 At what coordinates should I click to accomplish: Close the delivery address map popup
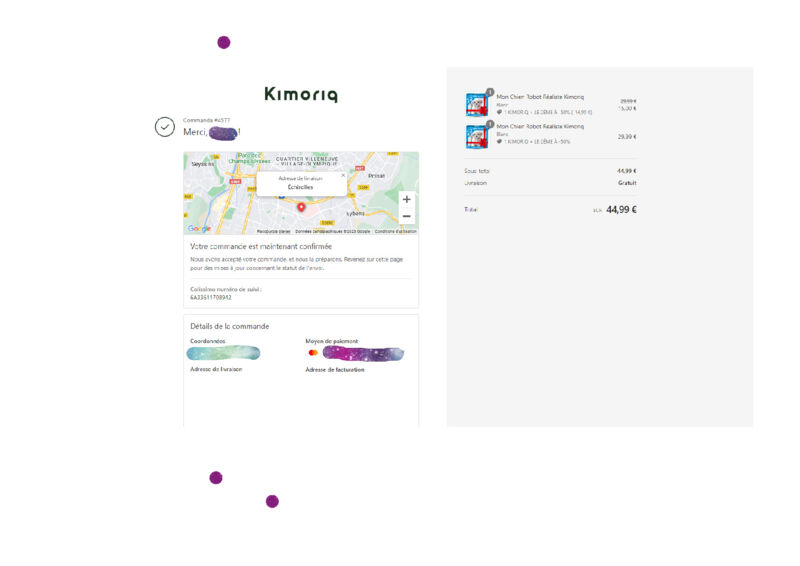pos(343,175)
